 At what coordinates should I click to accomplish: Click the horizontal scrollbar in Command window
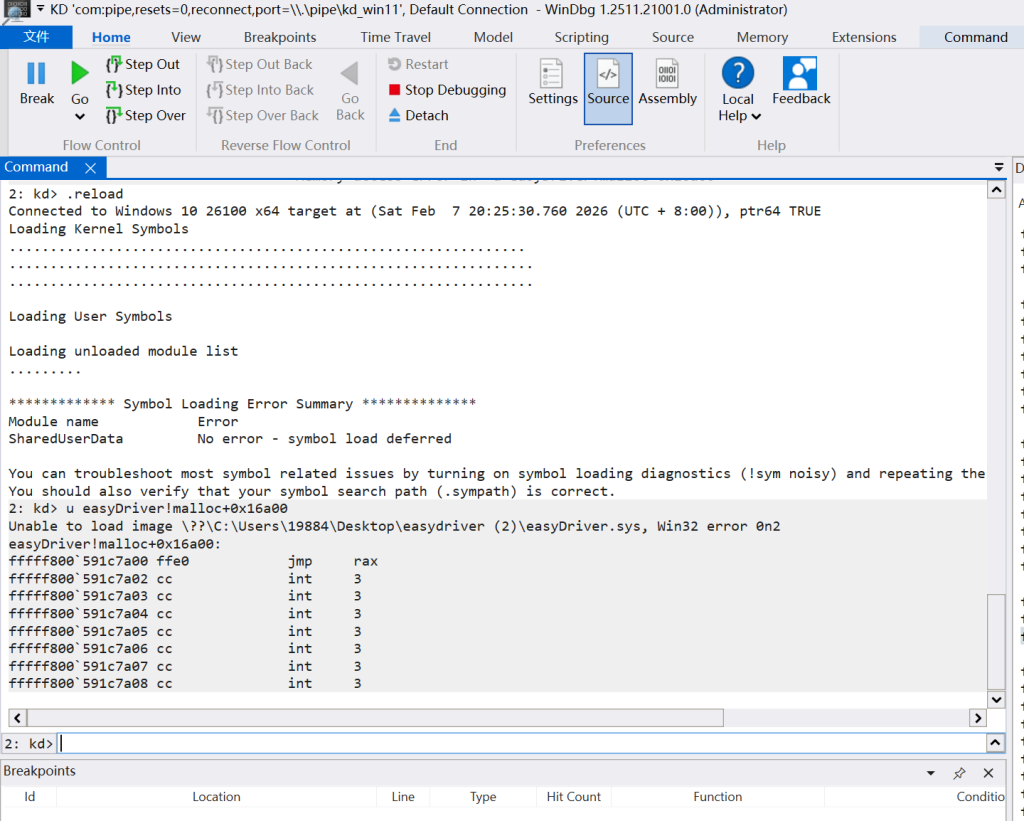coord(375,718)
